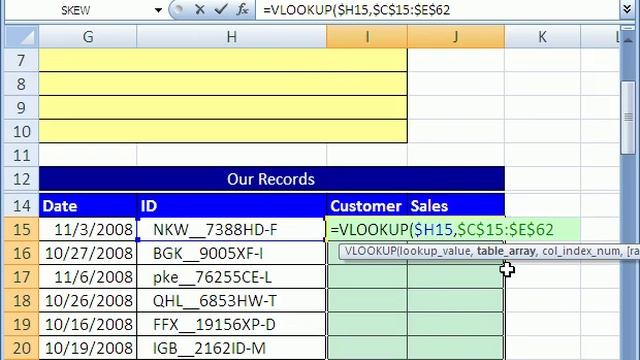Expand the formula bar with double chevron

(x=627, y=9)
